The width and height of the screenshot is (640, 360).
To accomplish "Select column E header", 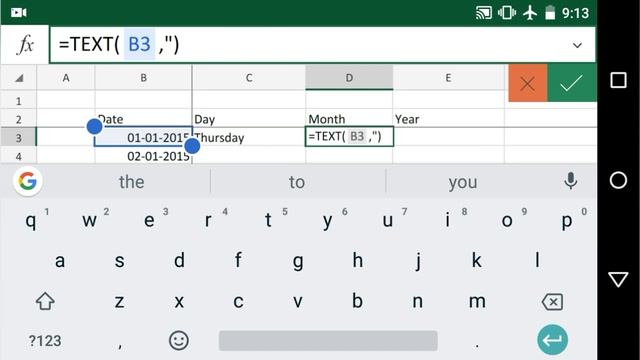I will tap(448, 78).
